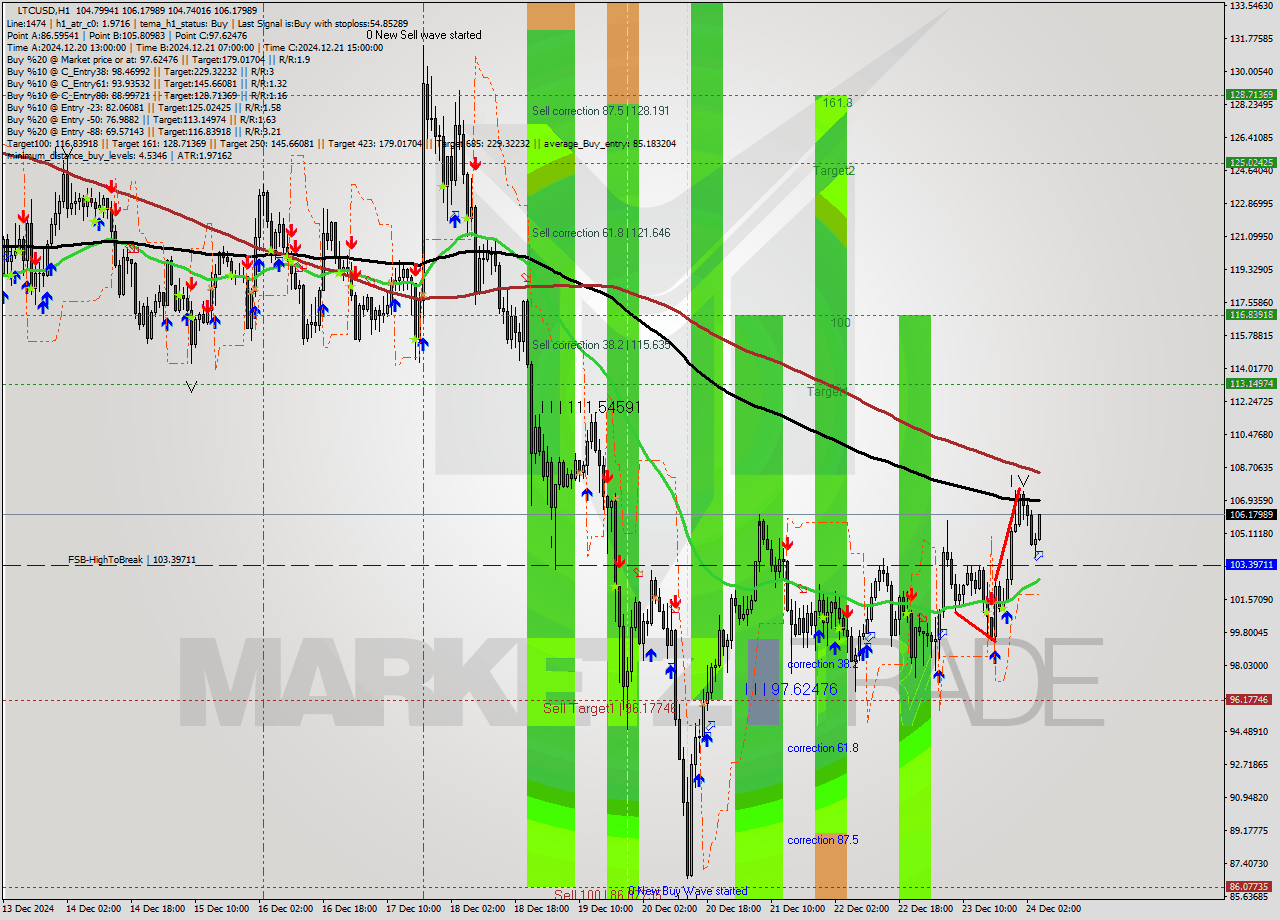This screenshot has width=1280, height=920.
Task: Click the blue 'correction 61.8' label
Action: pos(822,748)
